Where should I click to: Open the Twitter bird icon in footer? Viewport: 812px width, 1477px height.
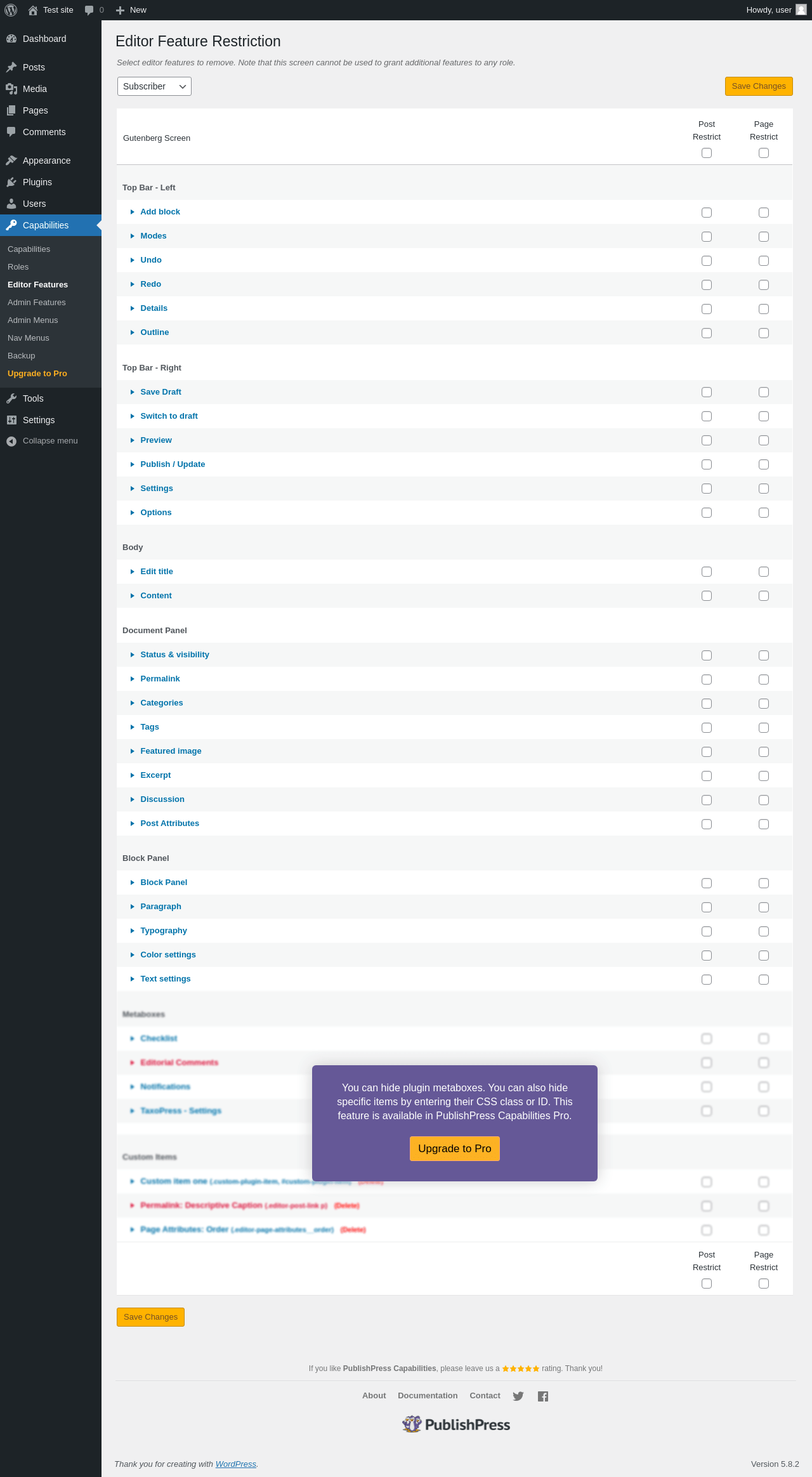(x=518, y=1396)
